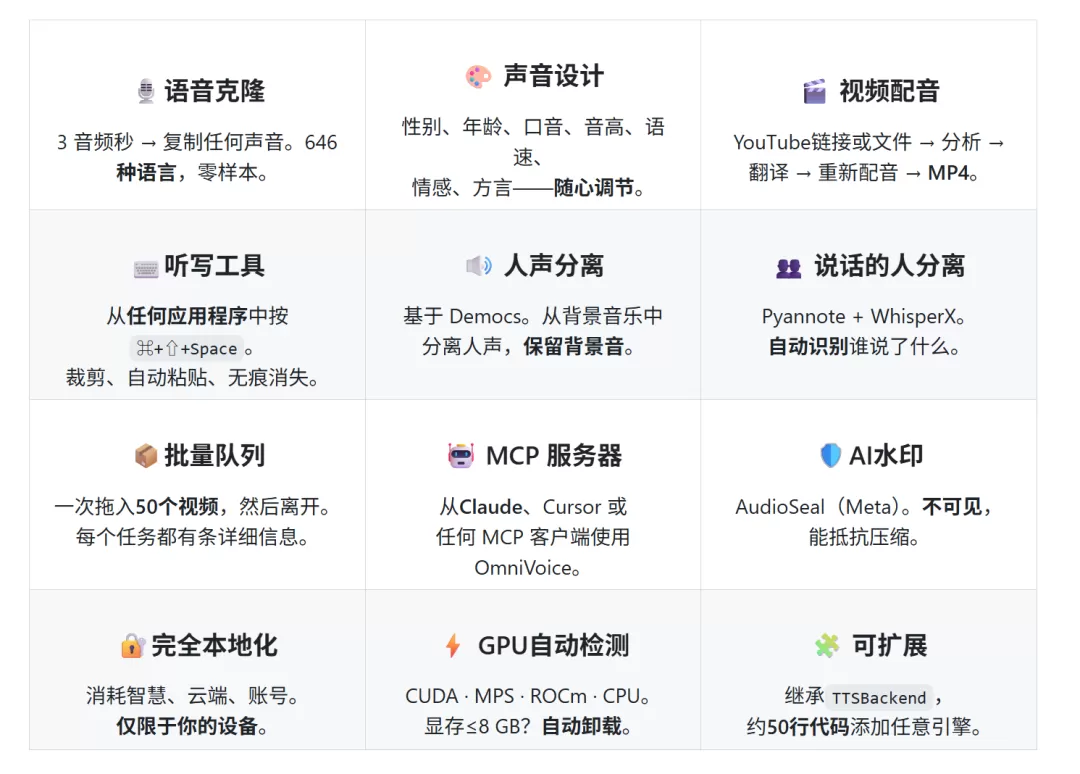Click the bold text 任何应用程序
The height and width of the screenshot is (774, 1080).
point(187,316)
